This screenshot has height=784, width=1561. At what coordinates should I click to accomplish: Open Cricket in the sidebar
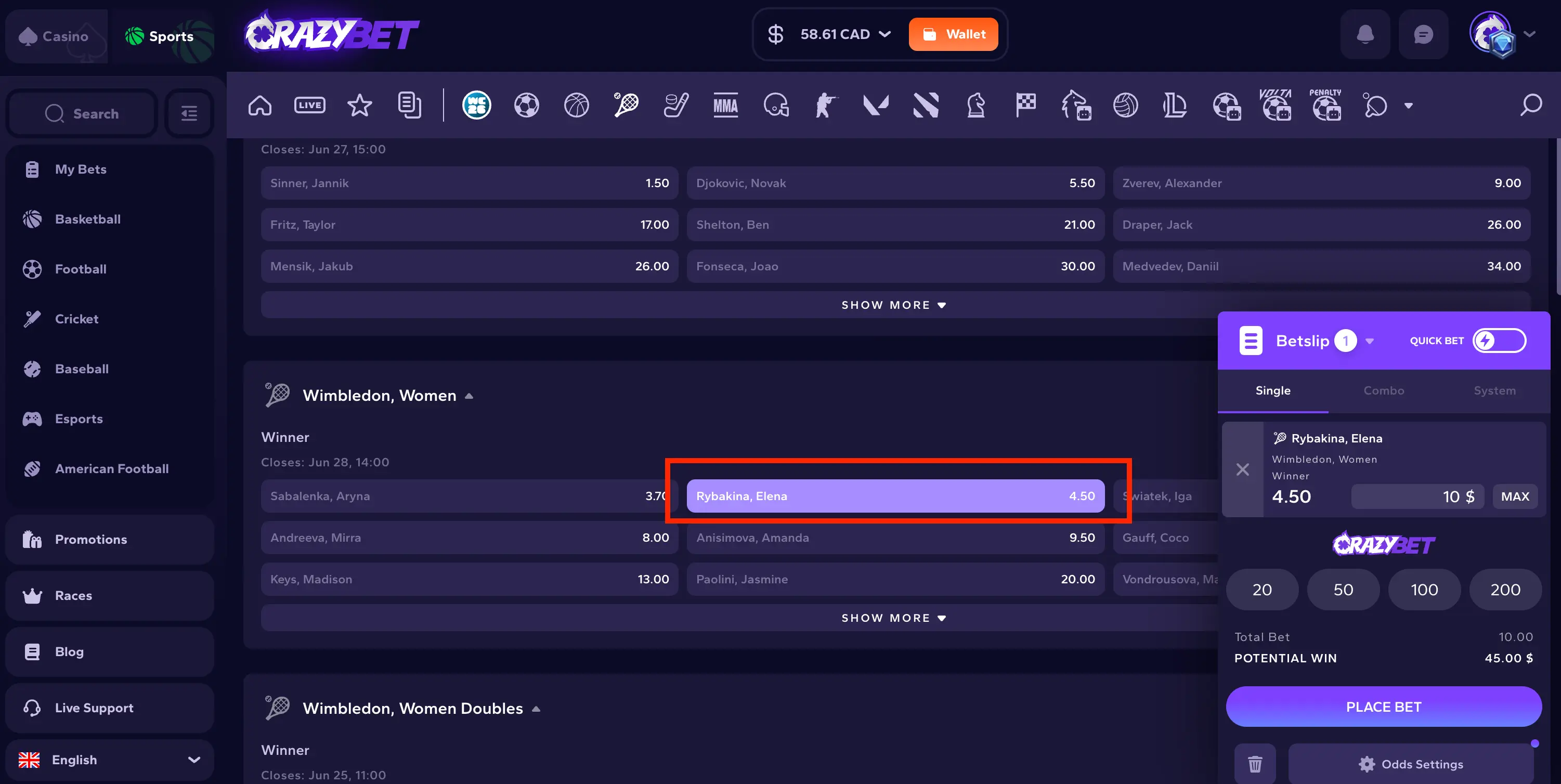pos(110,319)
